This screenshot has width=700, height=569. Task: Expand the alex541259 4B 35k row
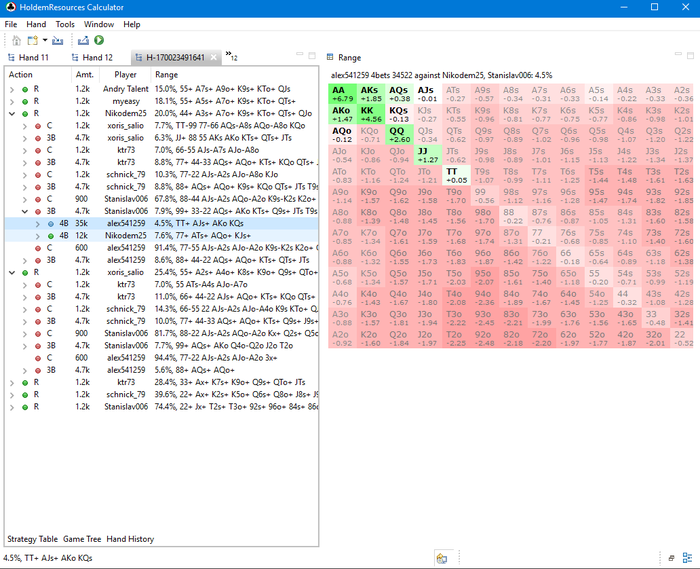point(38,224)
